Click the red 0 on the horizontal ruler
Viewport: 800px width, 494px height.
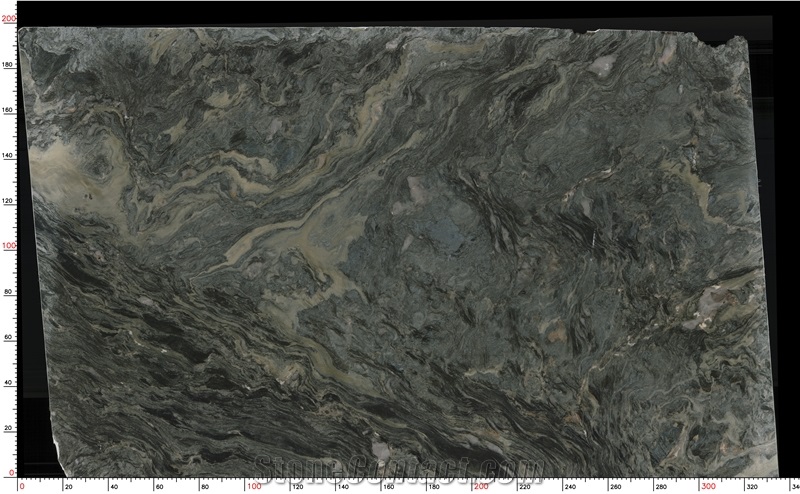pos(22,486)
